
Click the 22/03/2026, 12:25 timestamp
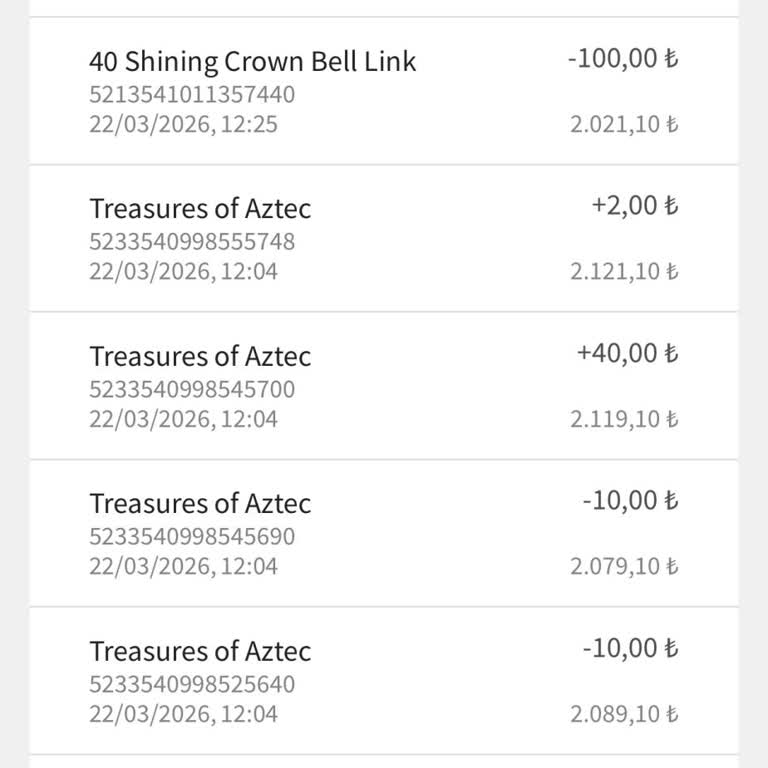pyautogui.click(x=183, y=125)
